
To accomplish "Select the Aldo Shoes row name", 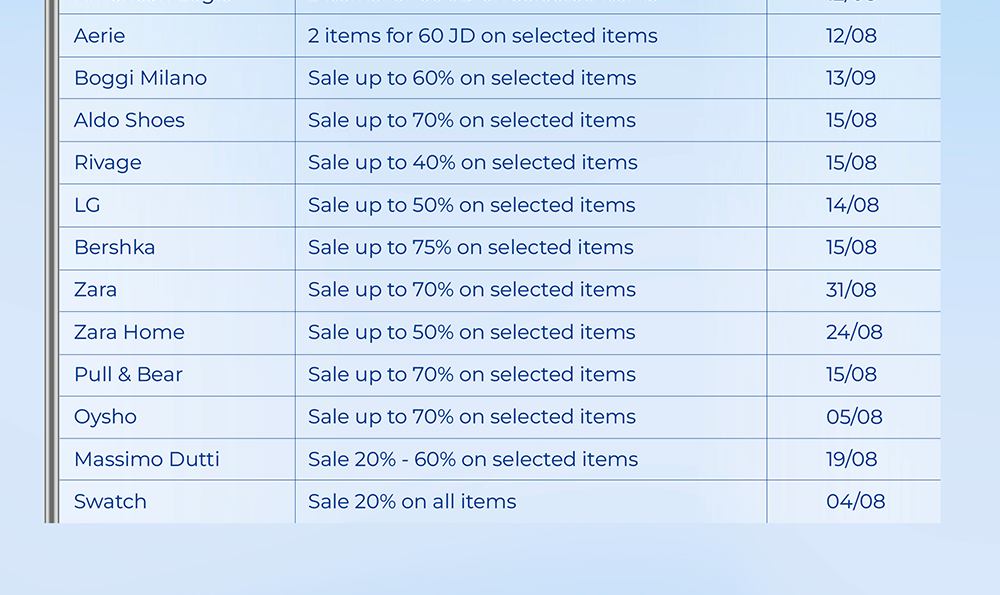I will point(129,120).
